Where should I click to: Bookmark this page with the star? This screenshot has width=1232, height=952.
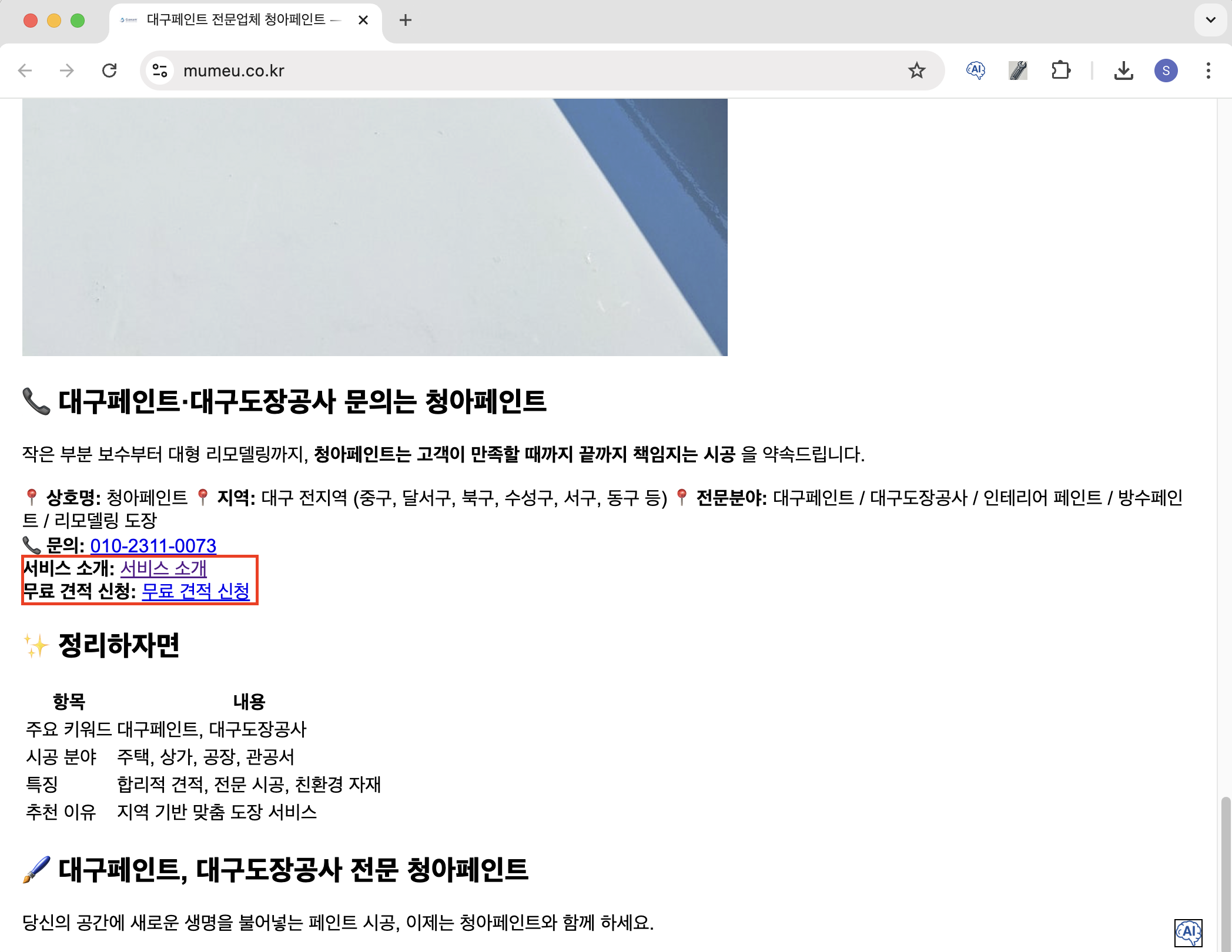[916, 71]
